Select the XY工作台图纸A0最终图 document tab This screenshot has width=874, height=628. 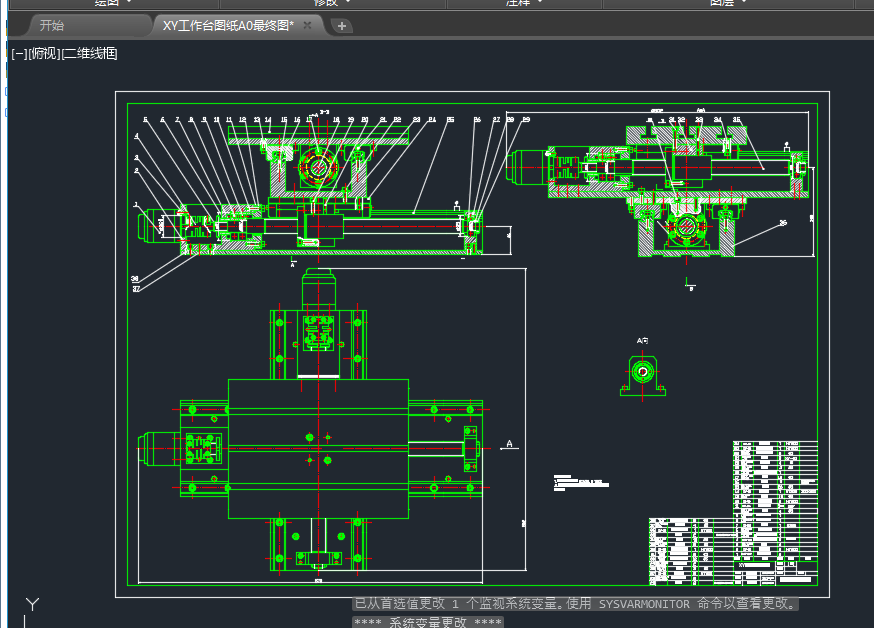pos(228,26)
